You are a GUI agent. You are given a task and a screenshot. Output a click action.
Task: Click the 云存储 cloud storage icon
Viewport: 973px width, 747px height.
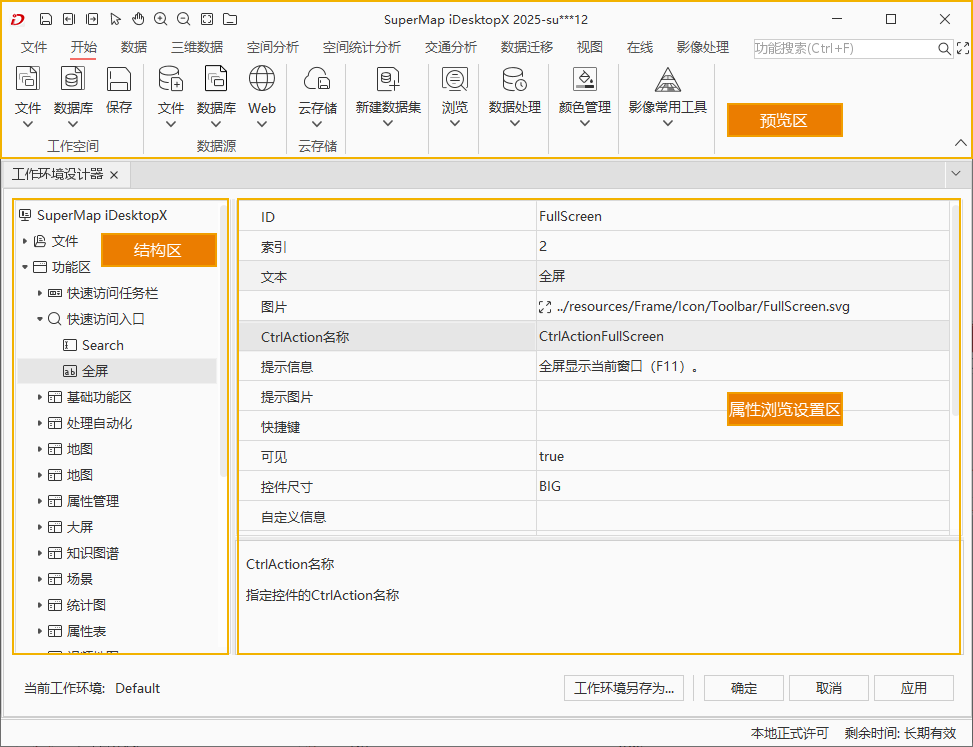tap(317, 80)
